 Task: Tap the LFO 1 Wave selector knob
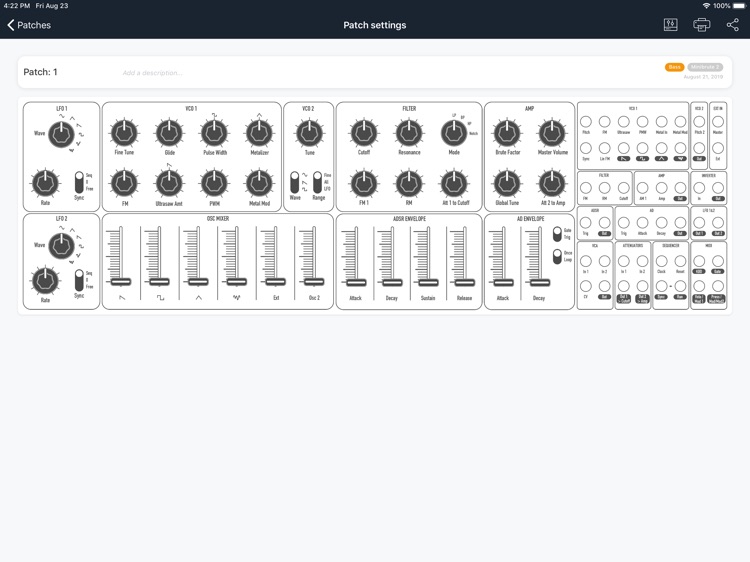(61, 134)
